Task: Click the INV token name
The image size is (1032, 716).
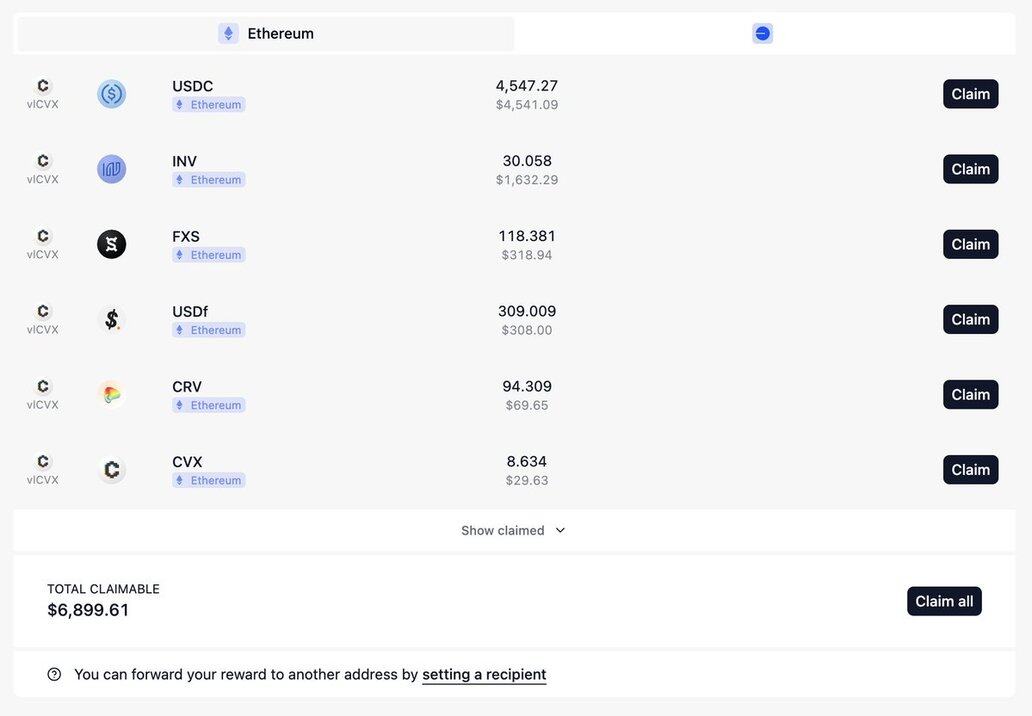Action: (184, 161)
